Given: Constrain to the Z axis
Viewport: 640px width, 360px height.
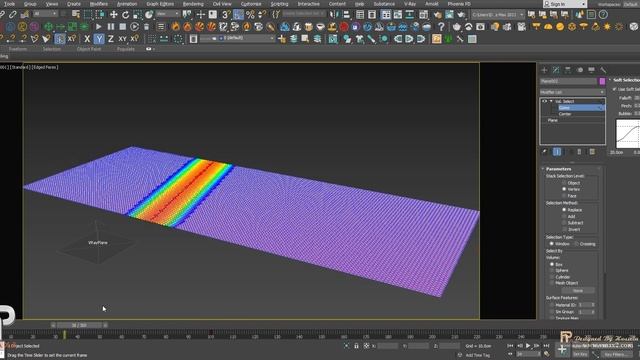Looking at the screenshot, I should [110, 39].
